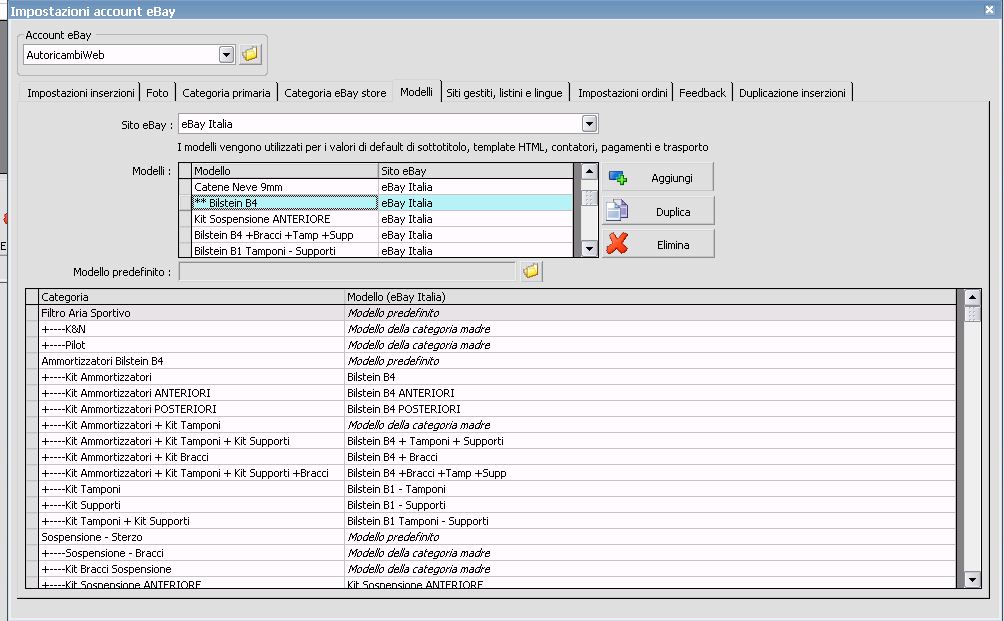The image size is (1004, 621).
Task: Select Kit Tamponi + Kit Supporti row
Action: click(490, 521)
